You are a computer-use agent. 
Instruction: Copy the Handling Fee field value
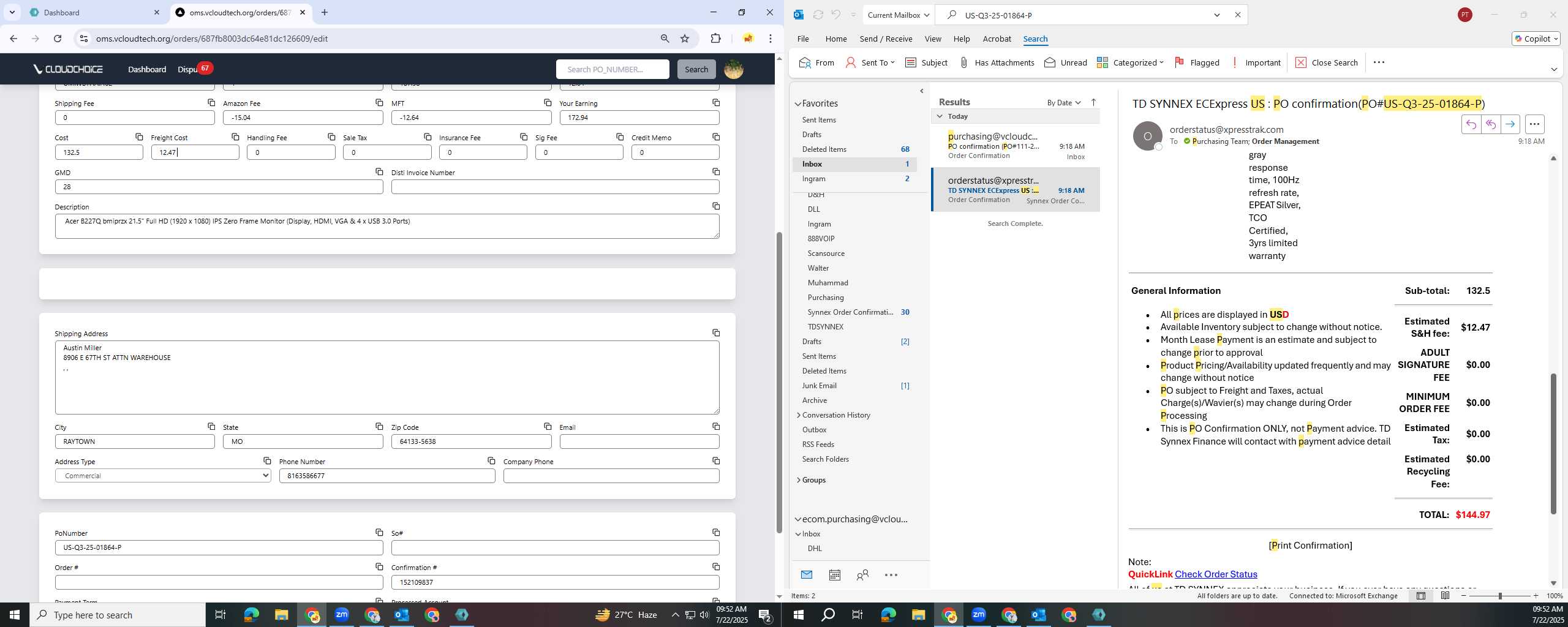pyautogui.click(x=331, y=137)
